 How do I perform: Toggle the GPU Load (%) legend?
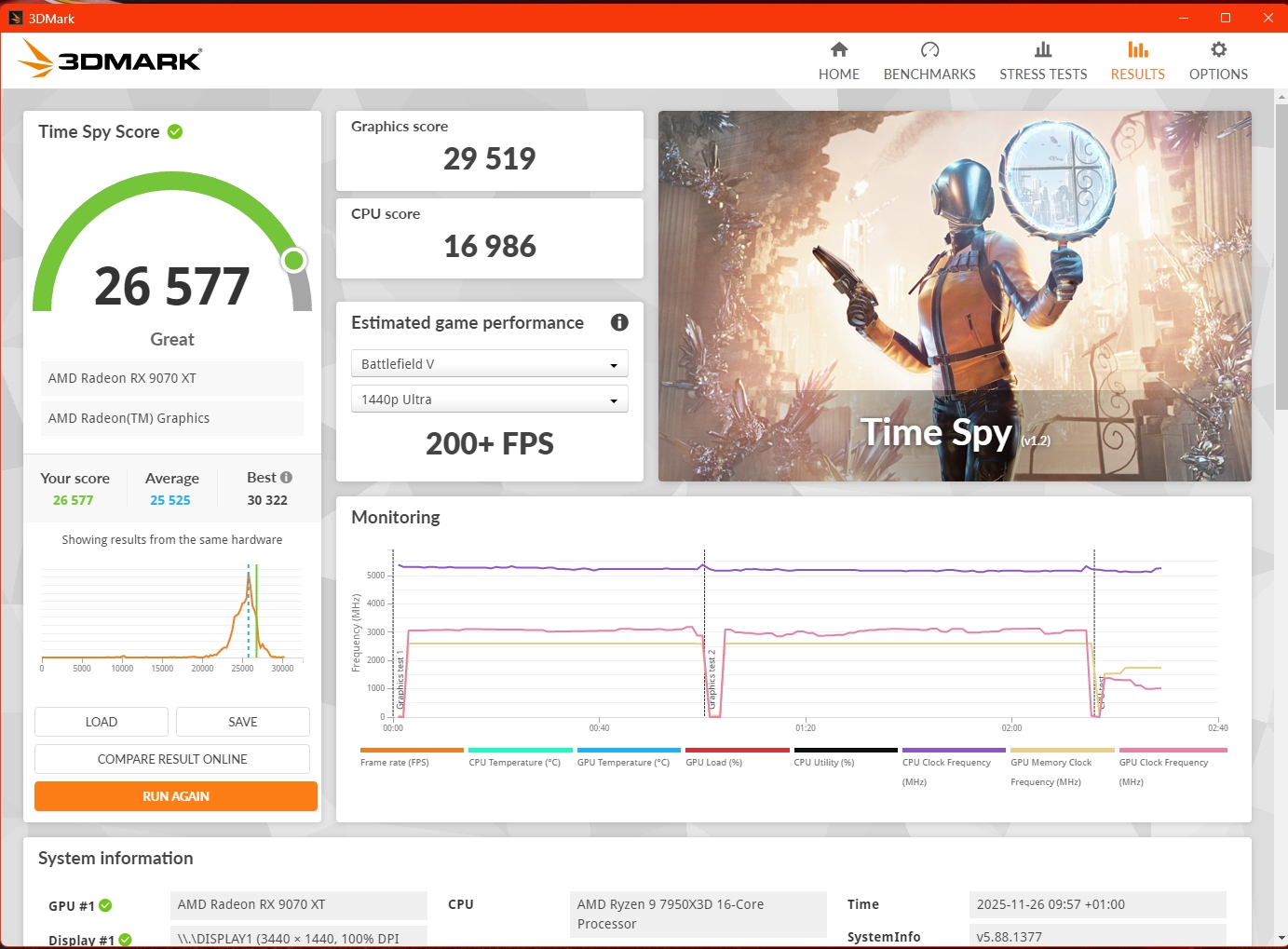click(x=738, y=750)
